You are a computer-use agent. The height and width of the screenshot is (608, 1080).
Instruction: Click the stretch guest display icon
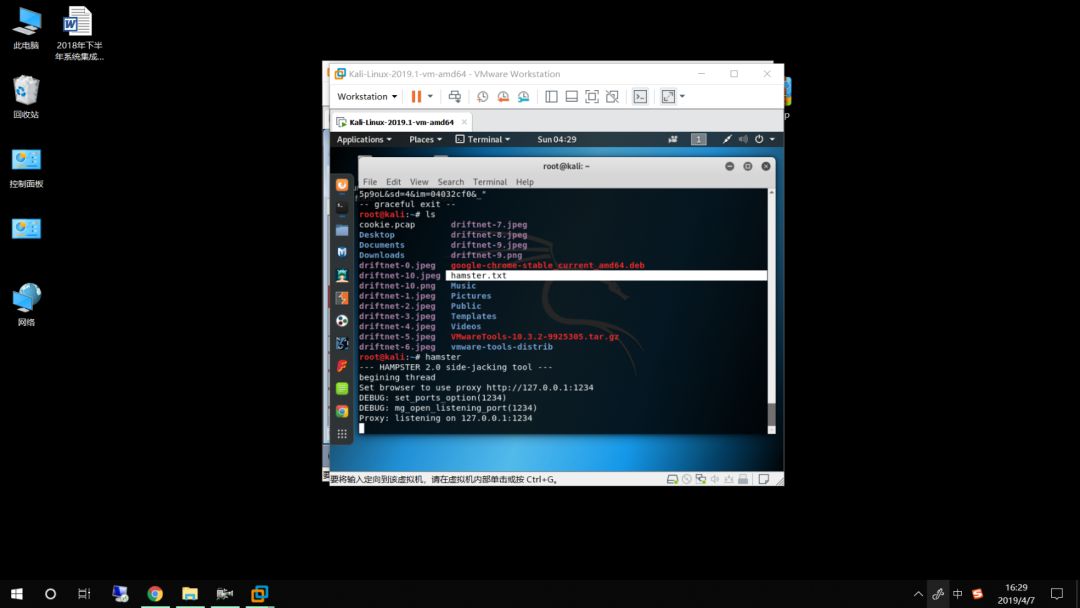point(667,96)
